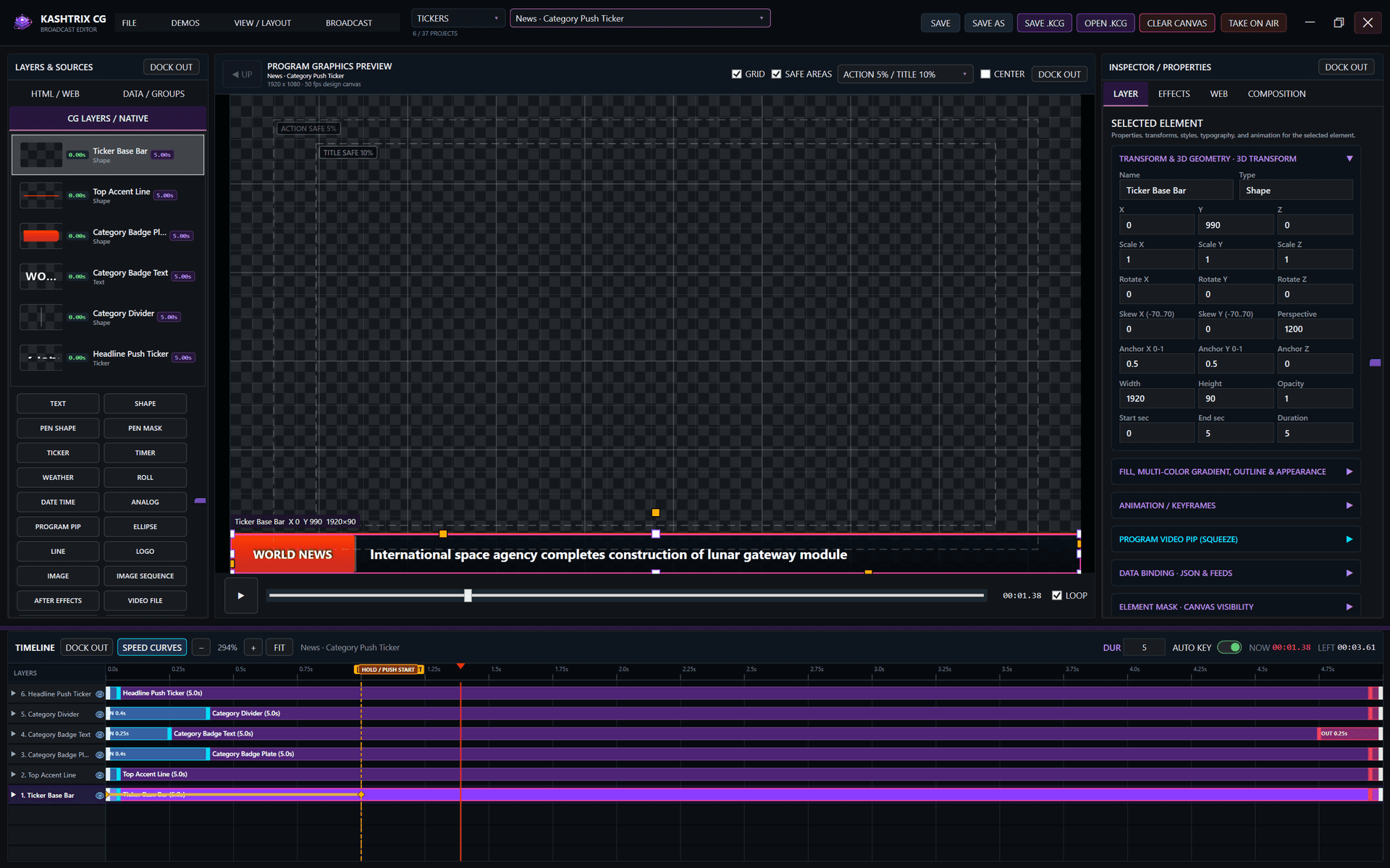Click the timeline zoom-in plus button

pos(253,647)
